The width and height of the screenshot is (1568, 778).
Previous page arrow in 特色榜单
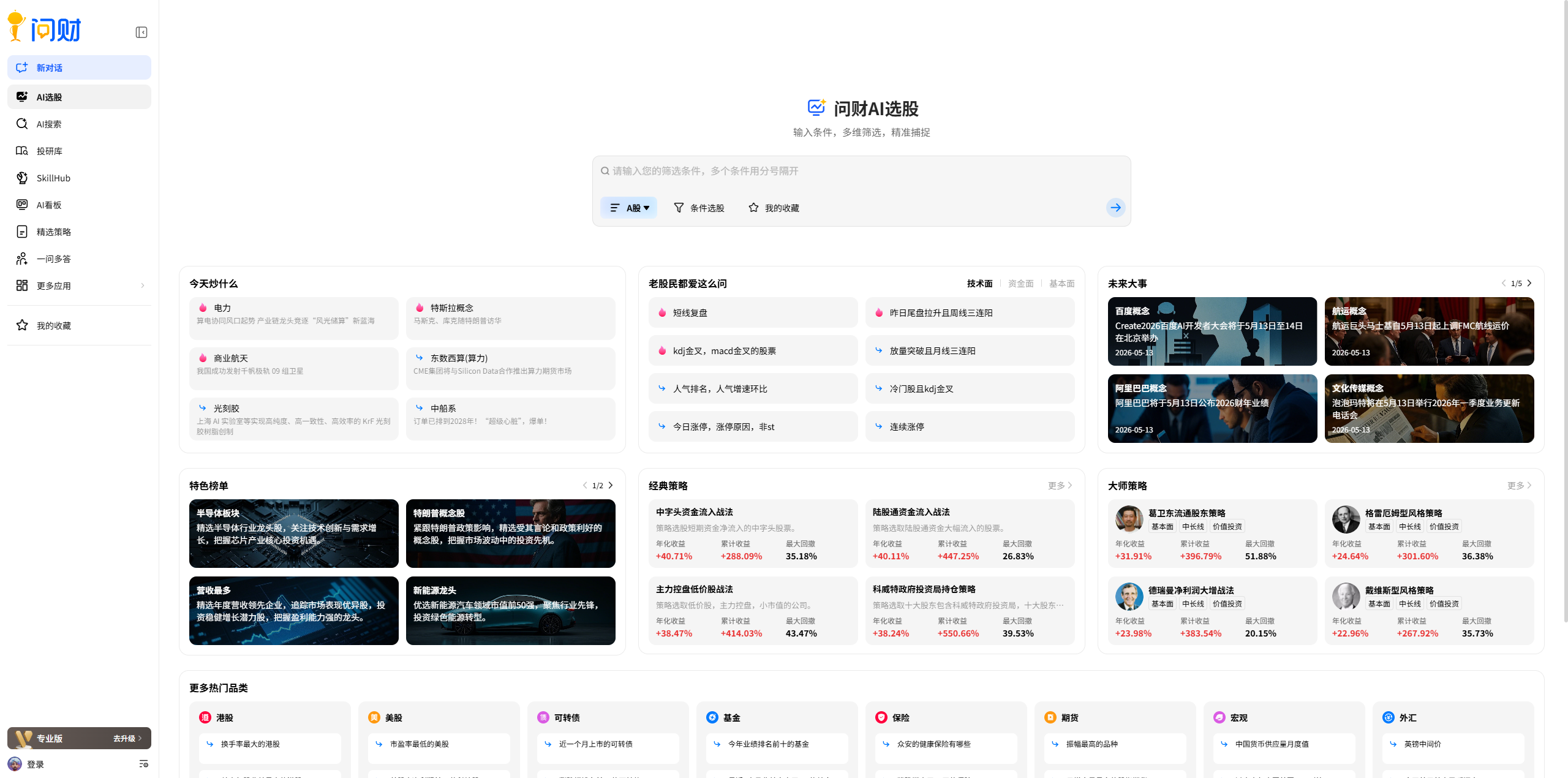click(585, 485)
